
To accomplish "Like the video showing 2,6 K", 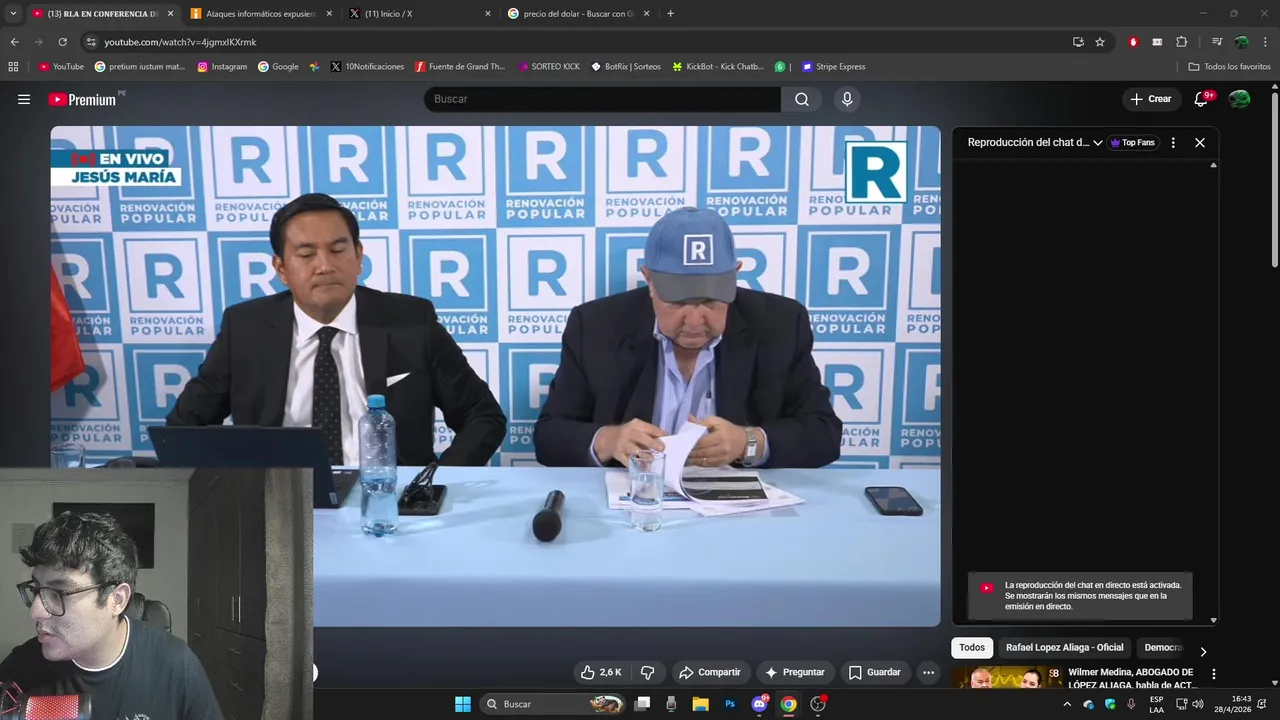I will click(601, 672).
